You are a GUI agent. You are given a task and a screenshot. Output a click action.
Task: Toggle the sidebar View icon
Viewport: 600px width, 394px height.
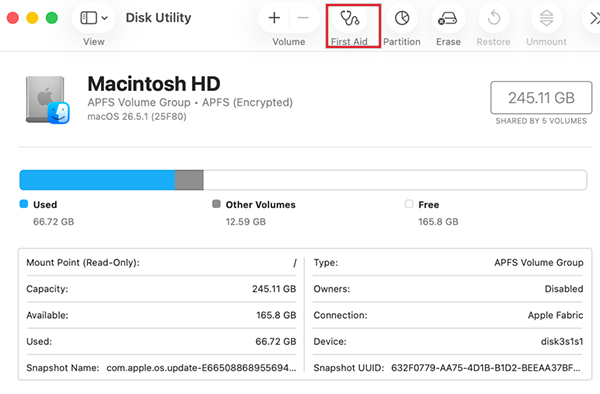coord(88,18)
